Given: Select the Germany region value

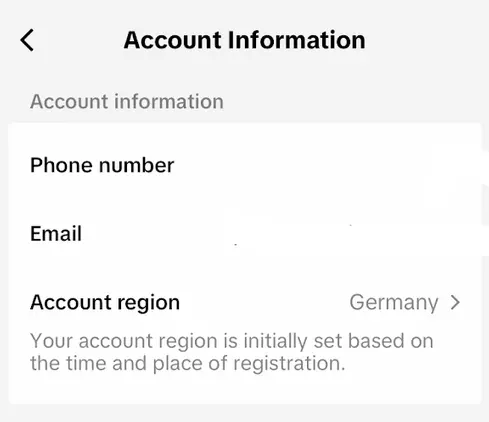Looking at the screenshot, I should pyautogui.click(x=394, y=303).
